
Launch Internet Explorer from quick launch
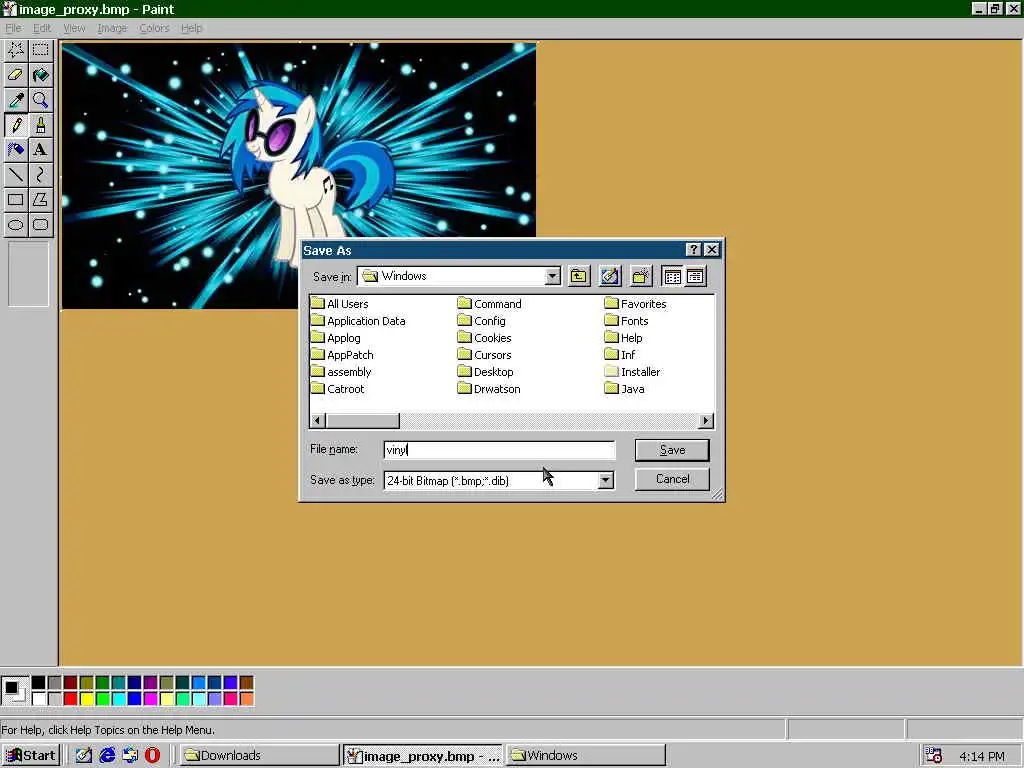[x=107, y=756]
